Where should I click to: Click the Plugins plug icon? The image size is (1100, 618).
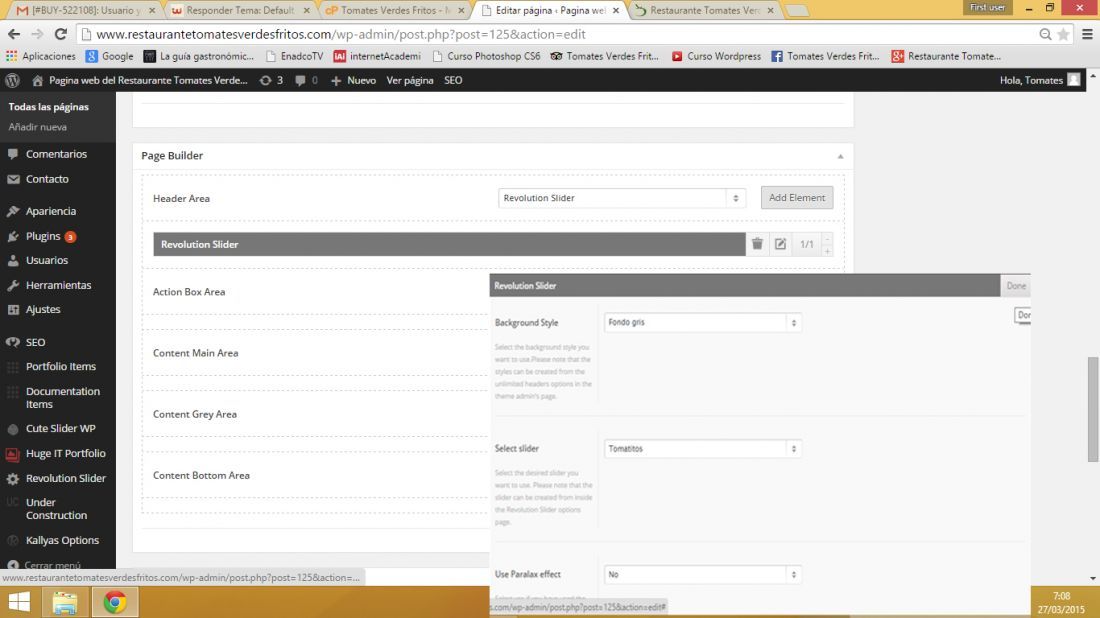(x=13, y=236)
